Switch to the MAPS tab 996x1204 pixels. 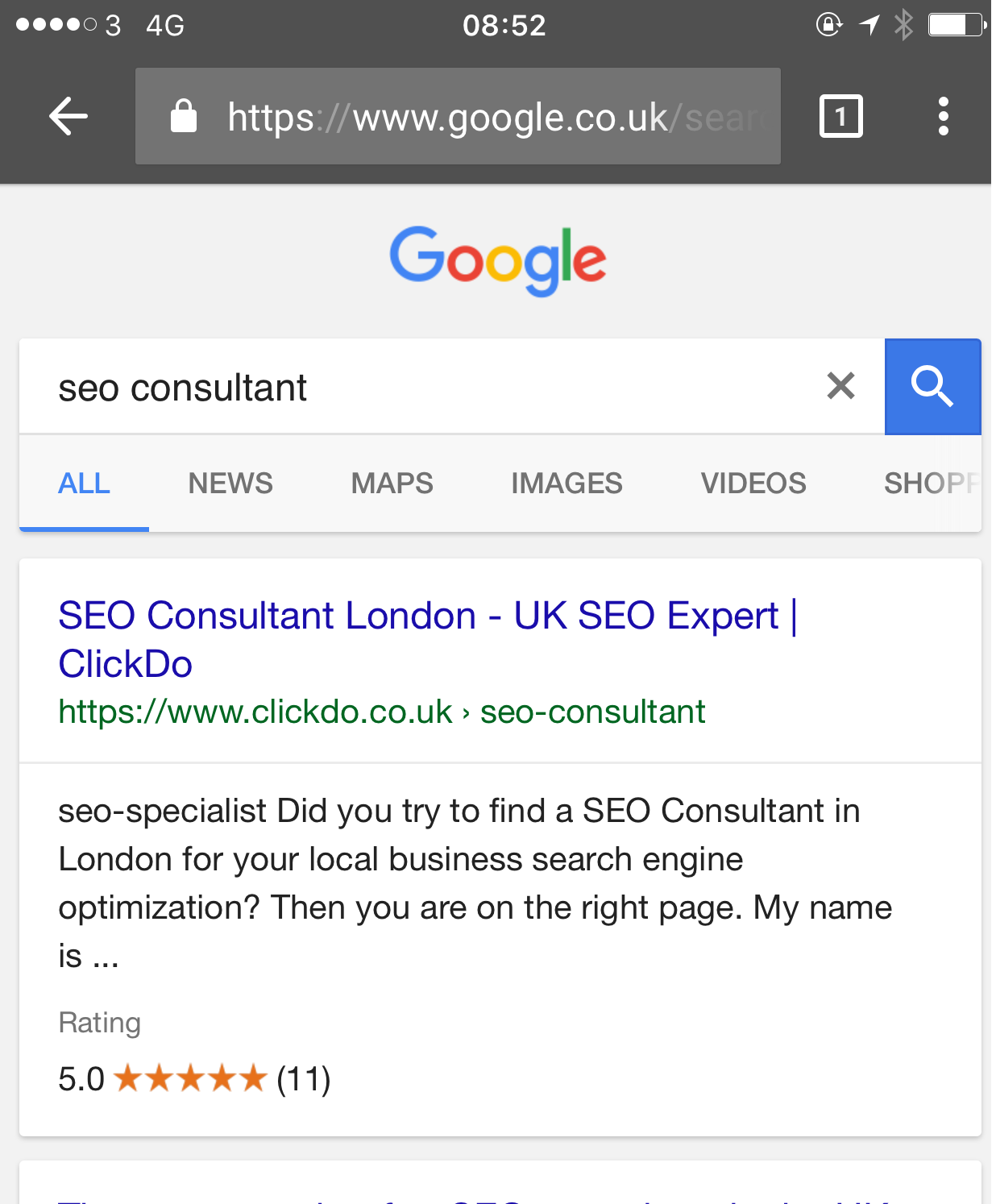(392, 484)
